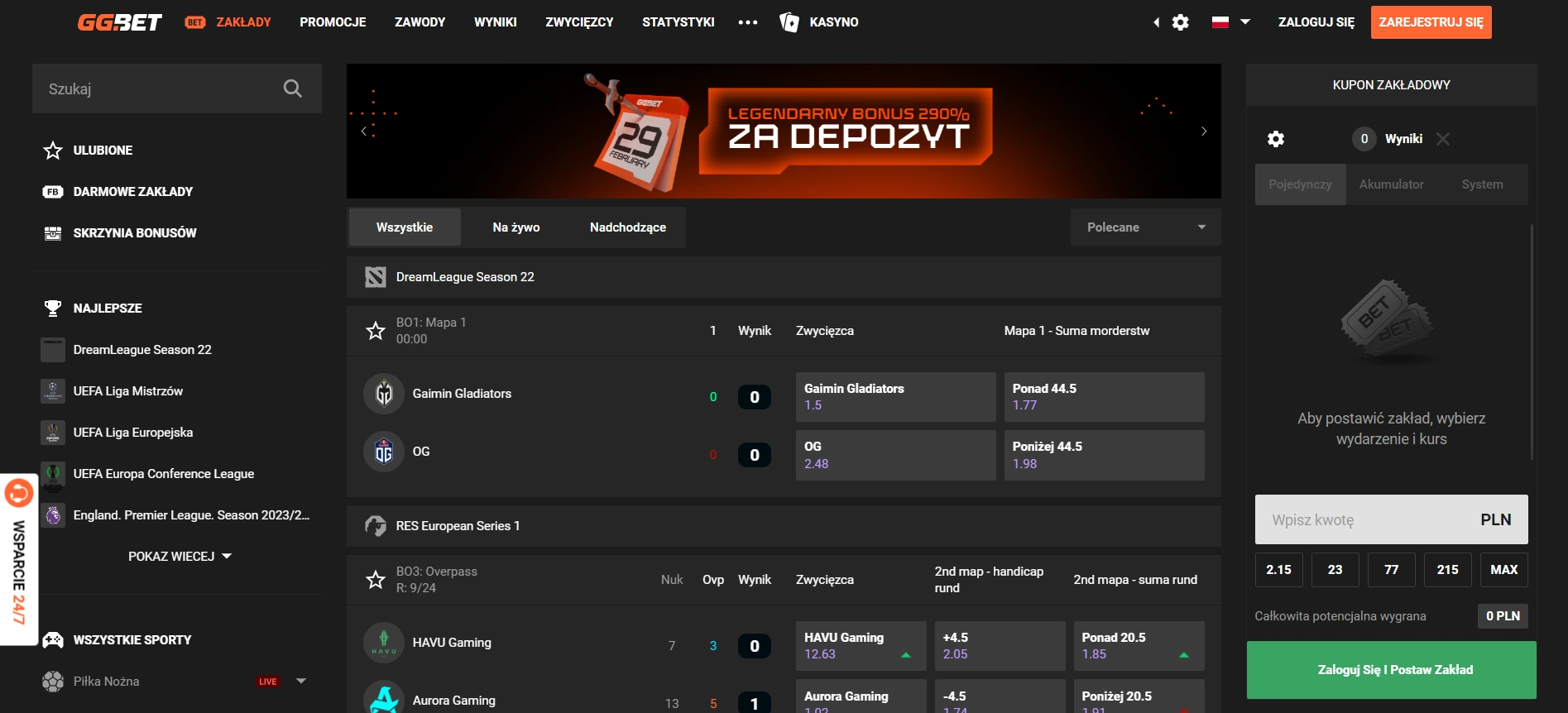
Task: Show next banner slide
Action: 1204,131
